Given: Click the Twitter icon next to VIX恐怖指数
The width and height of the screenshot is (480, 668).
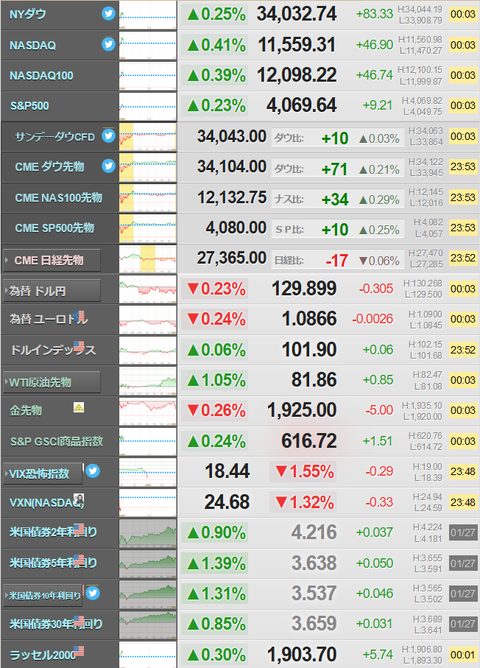Looking at the screenshot, I should 92,471.
